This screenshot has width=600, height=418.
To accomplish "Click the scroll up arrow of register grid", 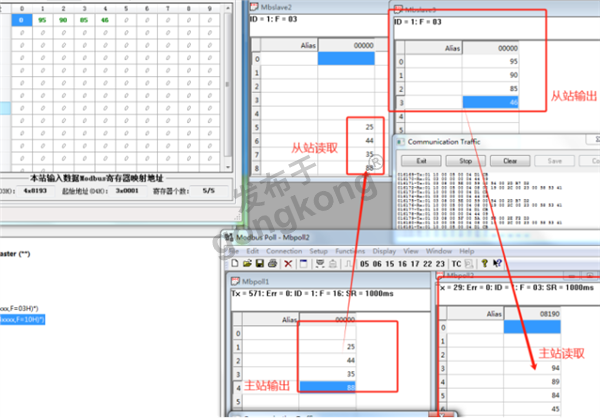I will (228, 8).
